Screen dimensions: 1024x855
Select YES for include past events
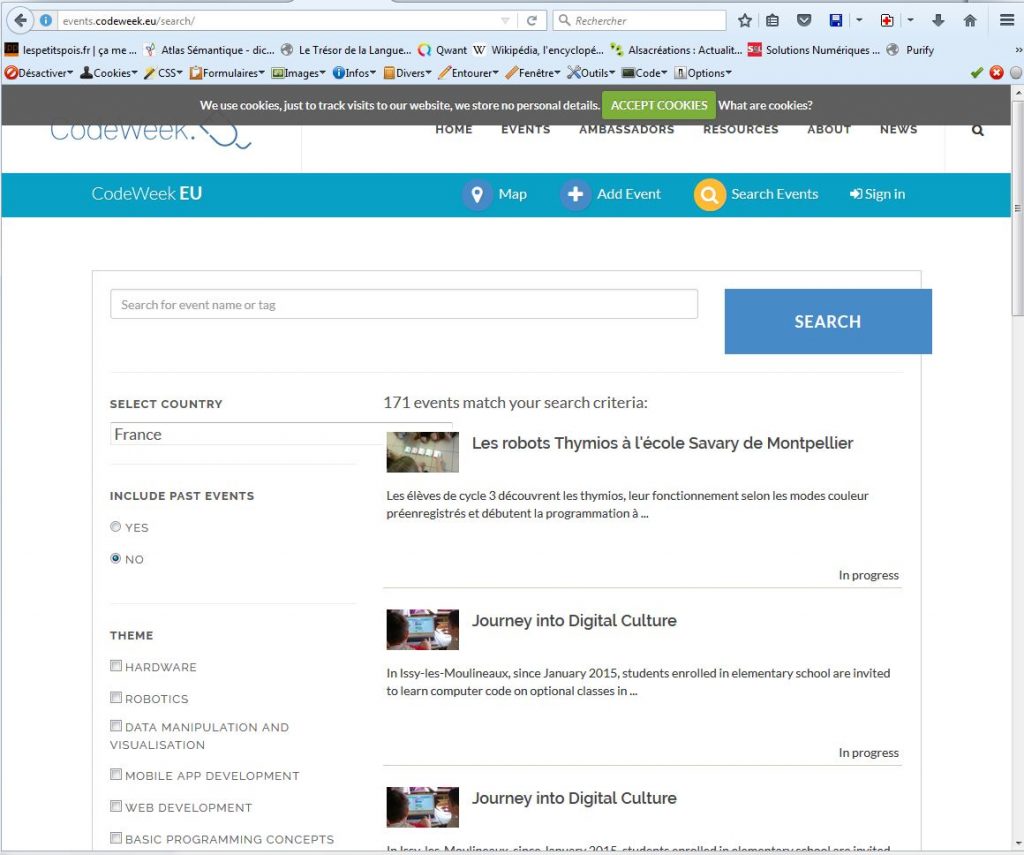[x=116, y=527]
